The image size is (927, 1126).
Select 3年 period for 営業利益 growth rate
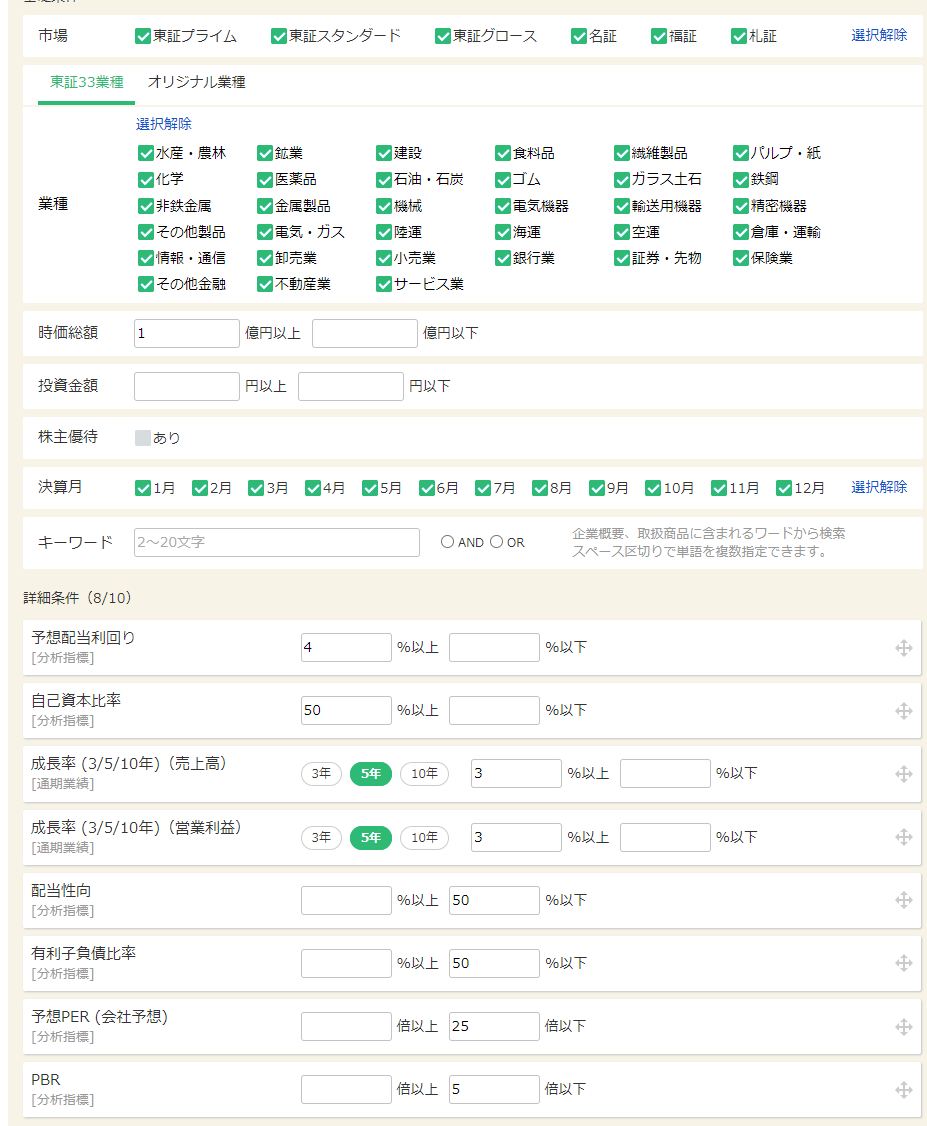point(321,837)
